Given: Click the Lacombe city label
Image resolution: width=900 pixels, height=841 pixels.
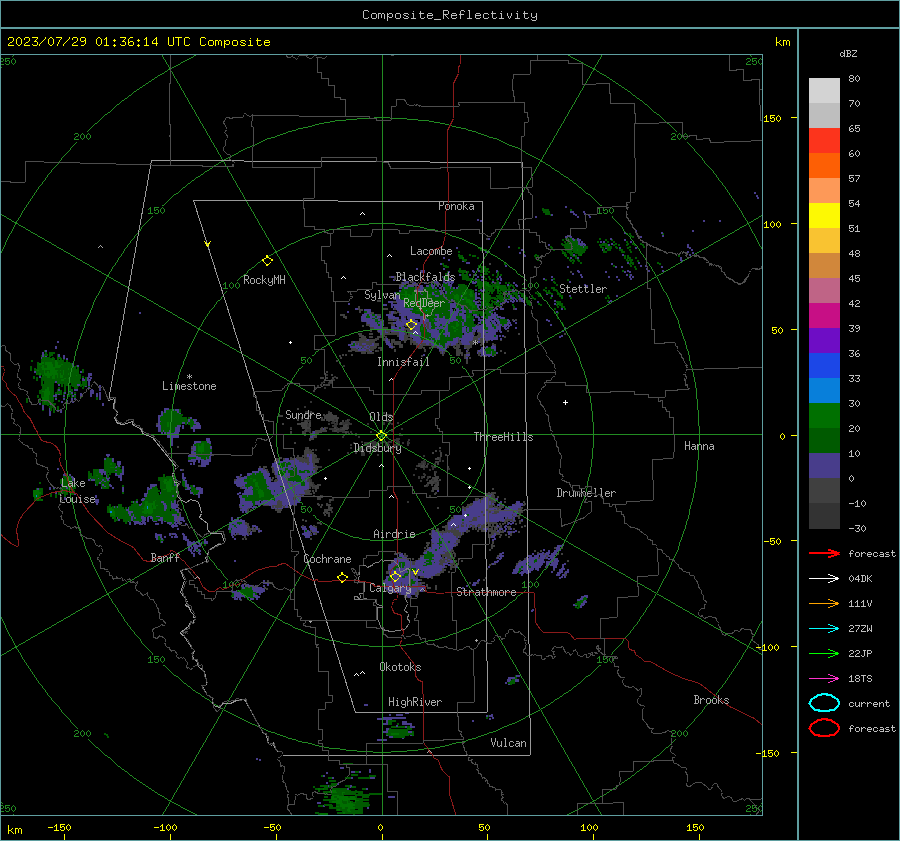Looking at the screenshot, I should click(431, 251).
